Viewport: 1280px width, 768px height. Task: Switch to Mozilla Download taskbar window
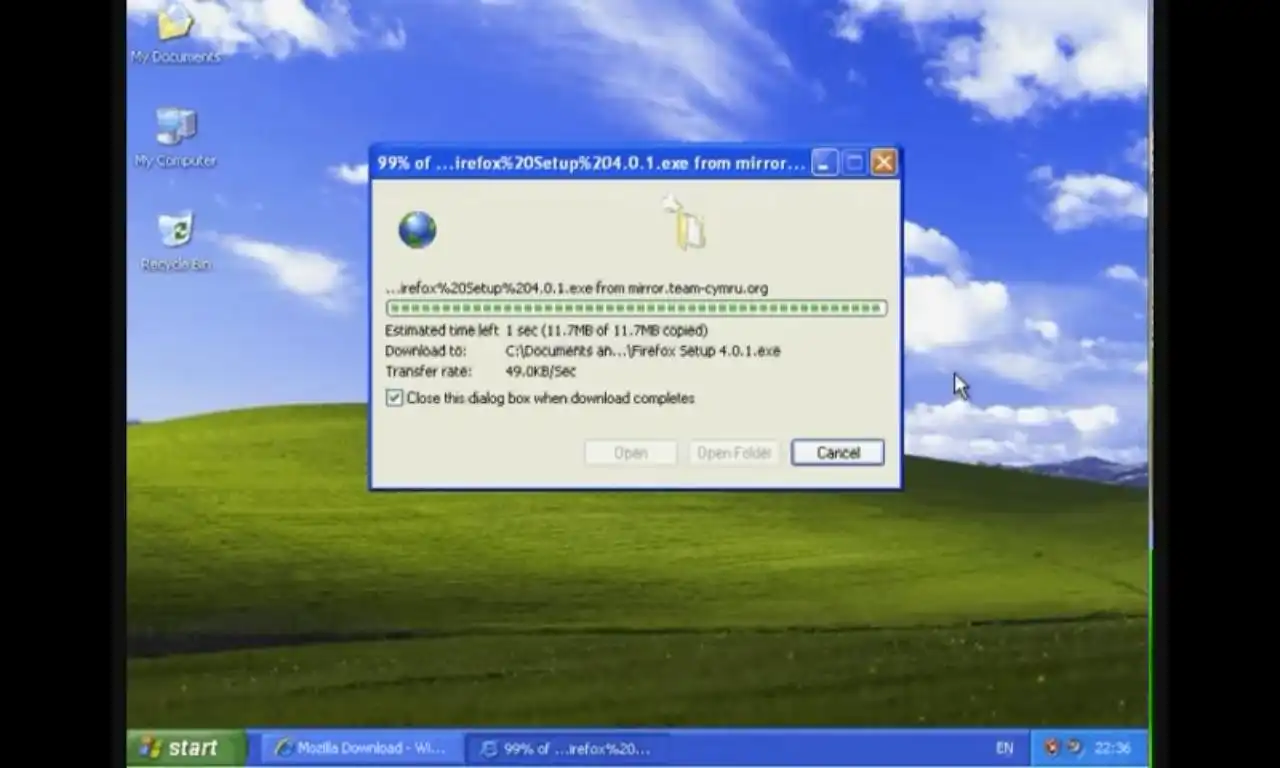click(361, 747)
